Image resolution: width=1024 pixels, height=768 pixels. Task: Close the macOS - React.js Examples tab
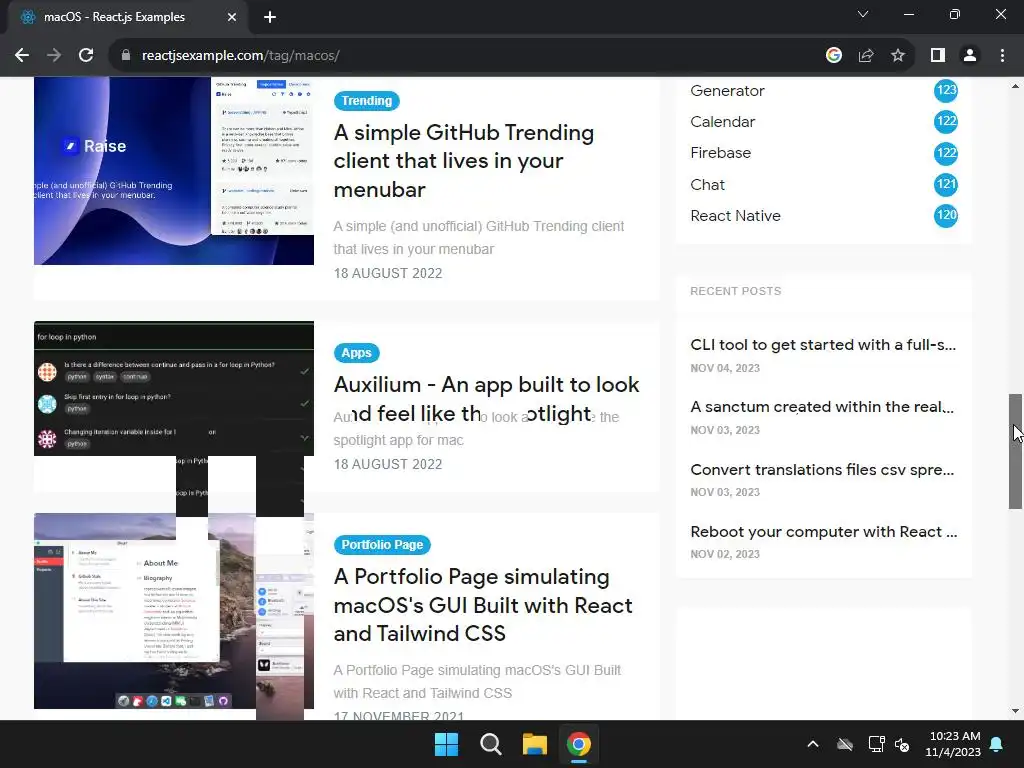coord(232,17)
